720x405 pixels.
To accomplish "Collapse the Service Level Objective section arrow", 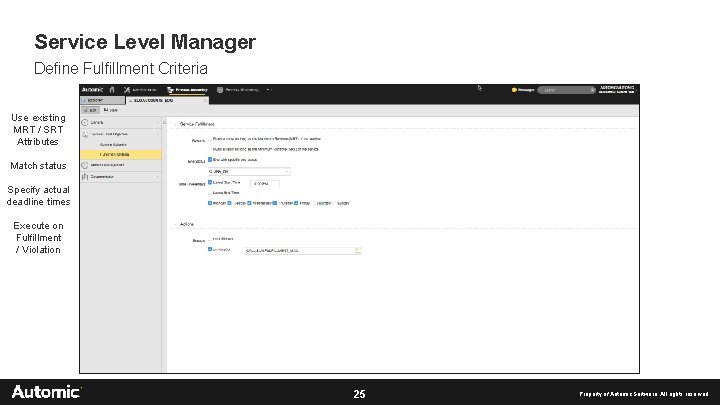I will [158, 134].
